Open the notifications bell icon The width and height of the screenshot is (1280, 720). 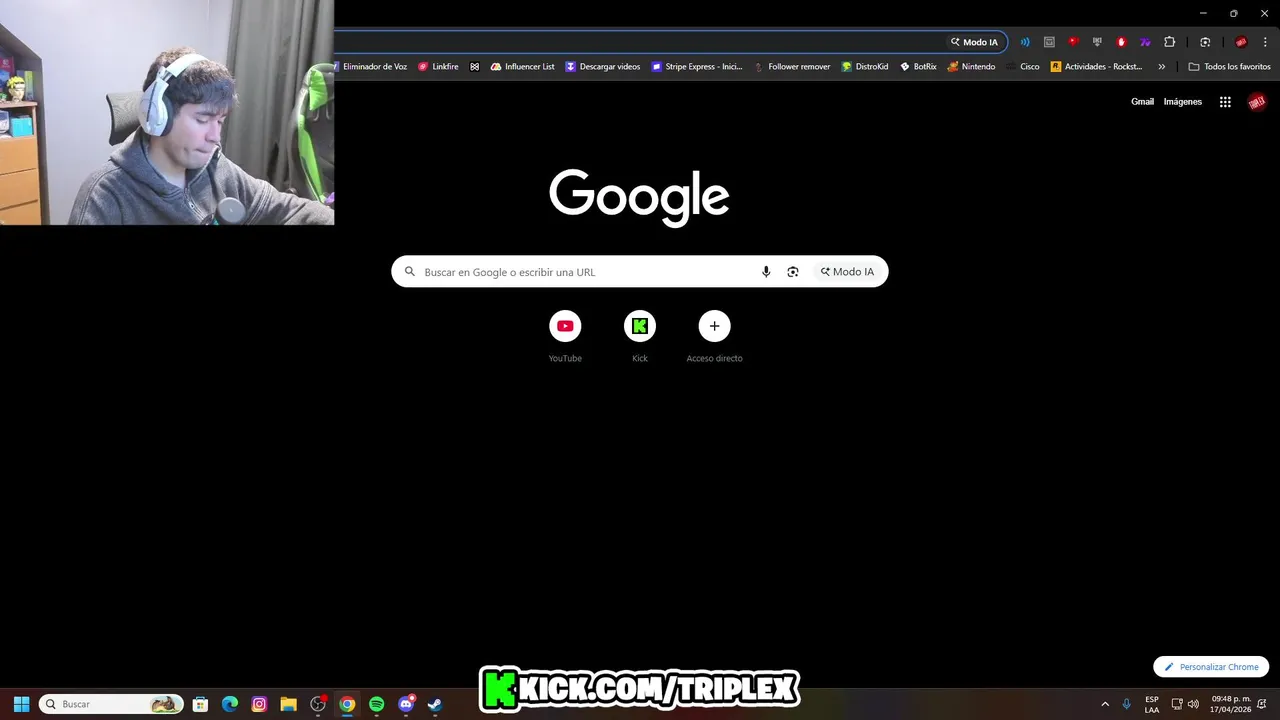[1262, 704]
